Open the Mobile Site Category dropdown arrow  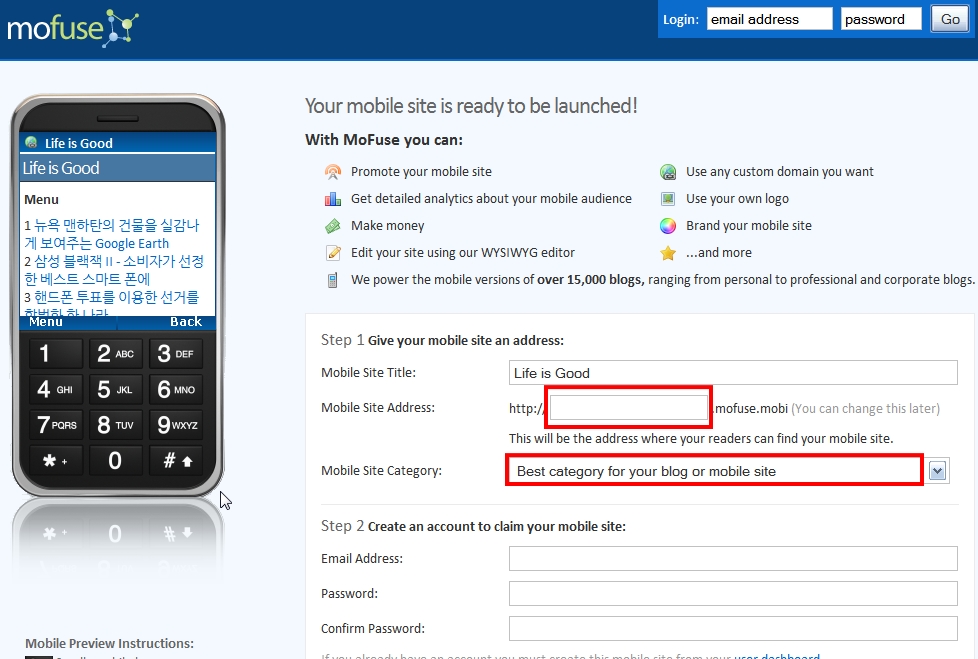(x=937, y=471)
